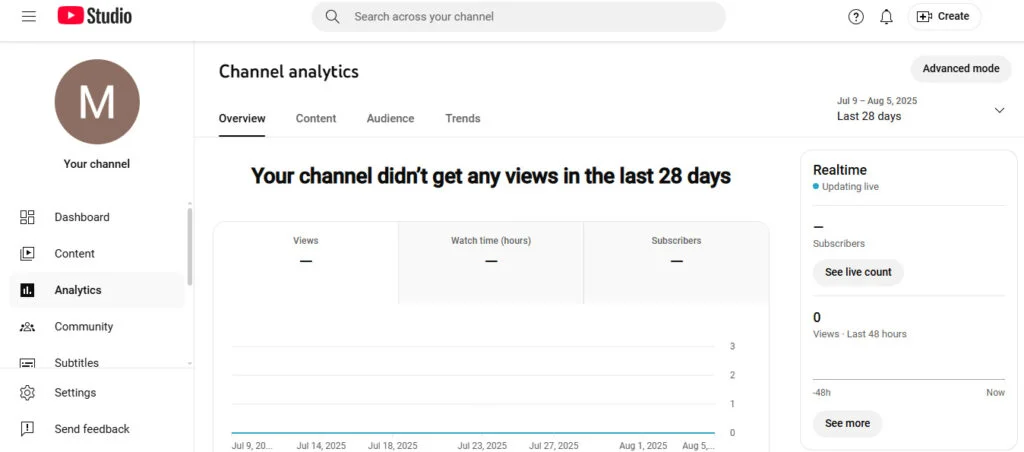1024x452 pixels.
Task: Click the Community people icon
Action: pyautogui.click(x=27, y=327)
